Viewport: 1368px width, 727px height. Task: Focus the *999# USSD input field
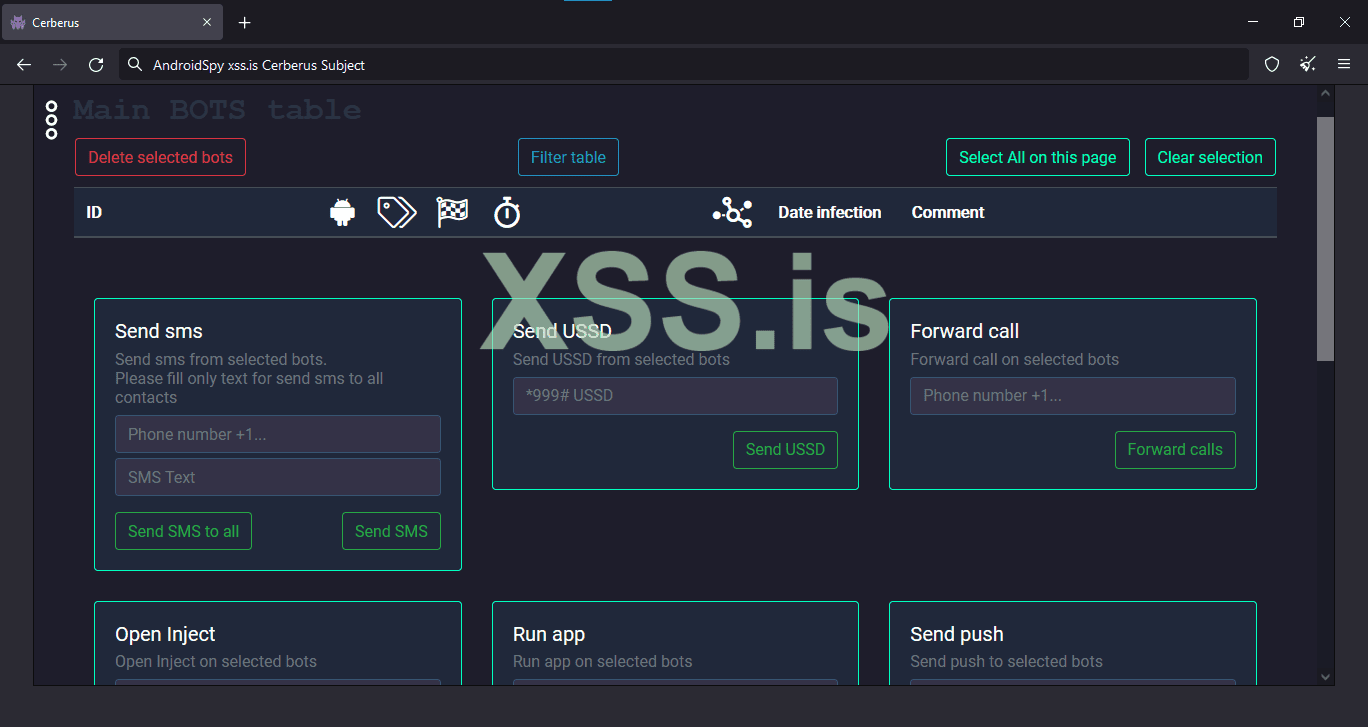pyautogui.click(x=675, y=395)
